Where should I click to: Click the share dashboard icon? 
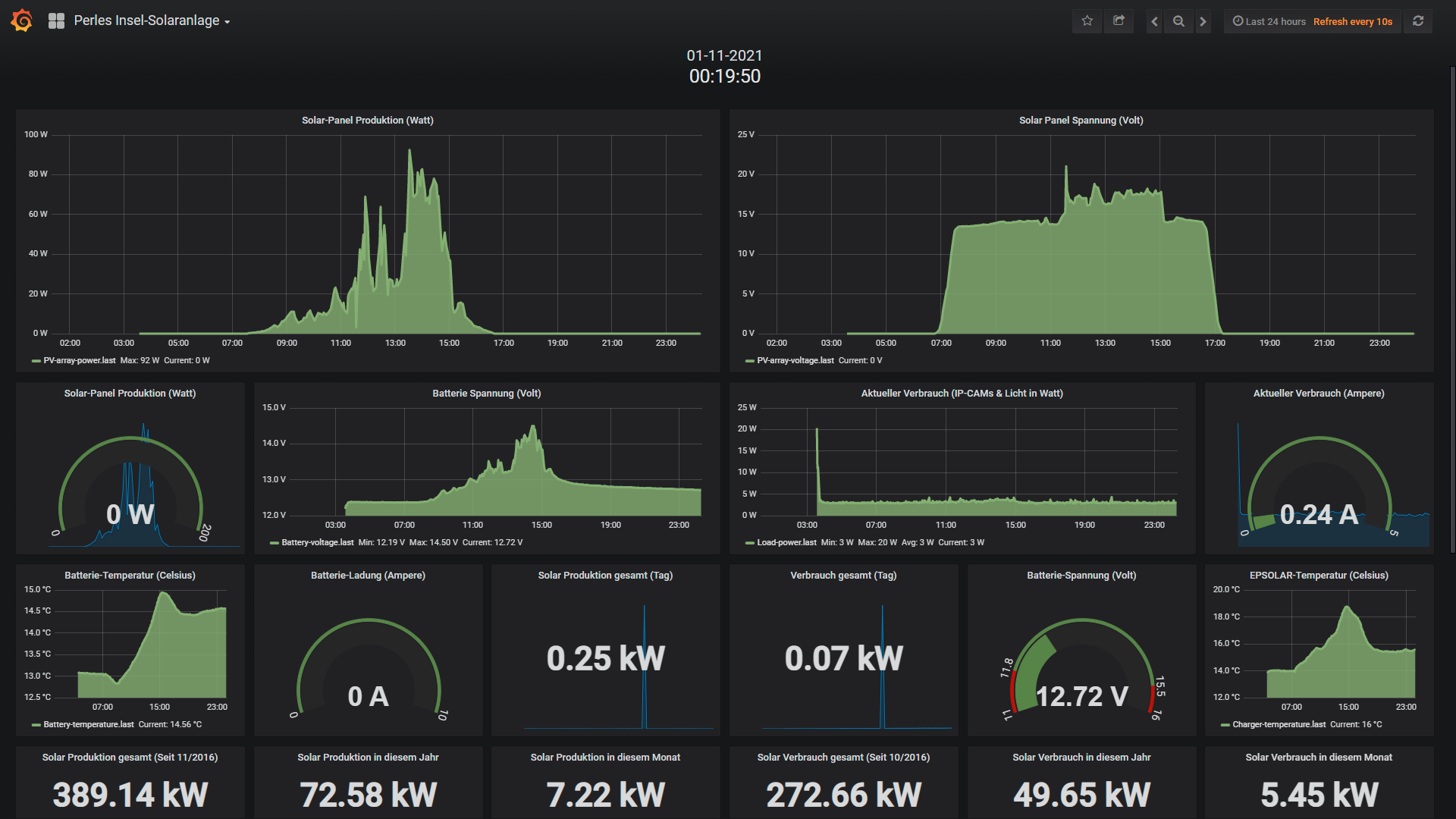[1119, 21]
